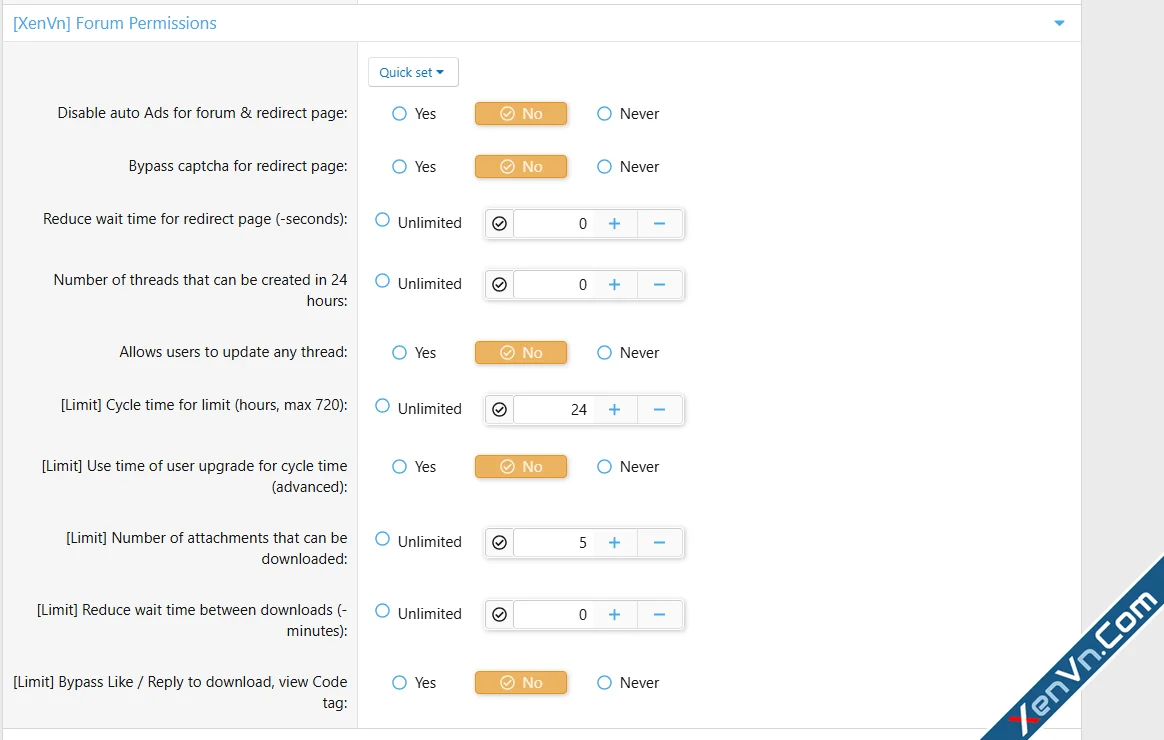Click plus for wait time between downloads
The image size is (1164, 740).
(x=614, y=615)
